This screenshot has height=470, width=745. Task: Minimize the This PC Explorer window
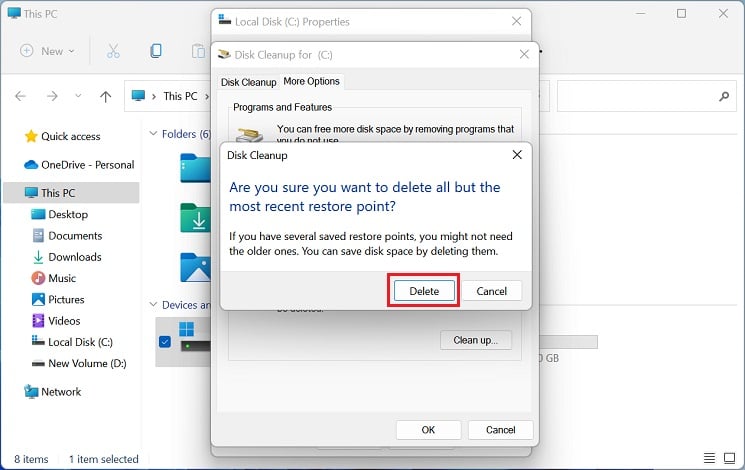click(x=640, y=13)
